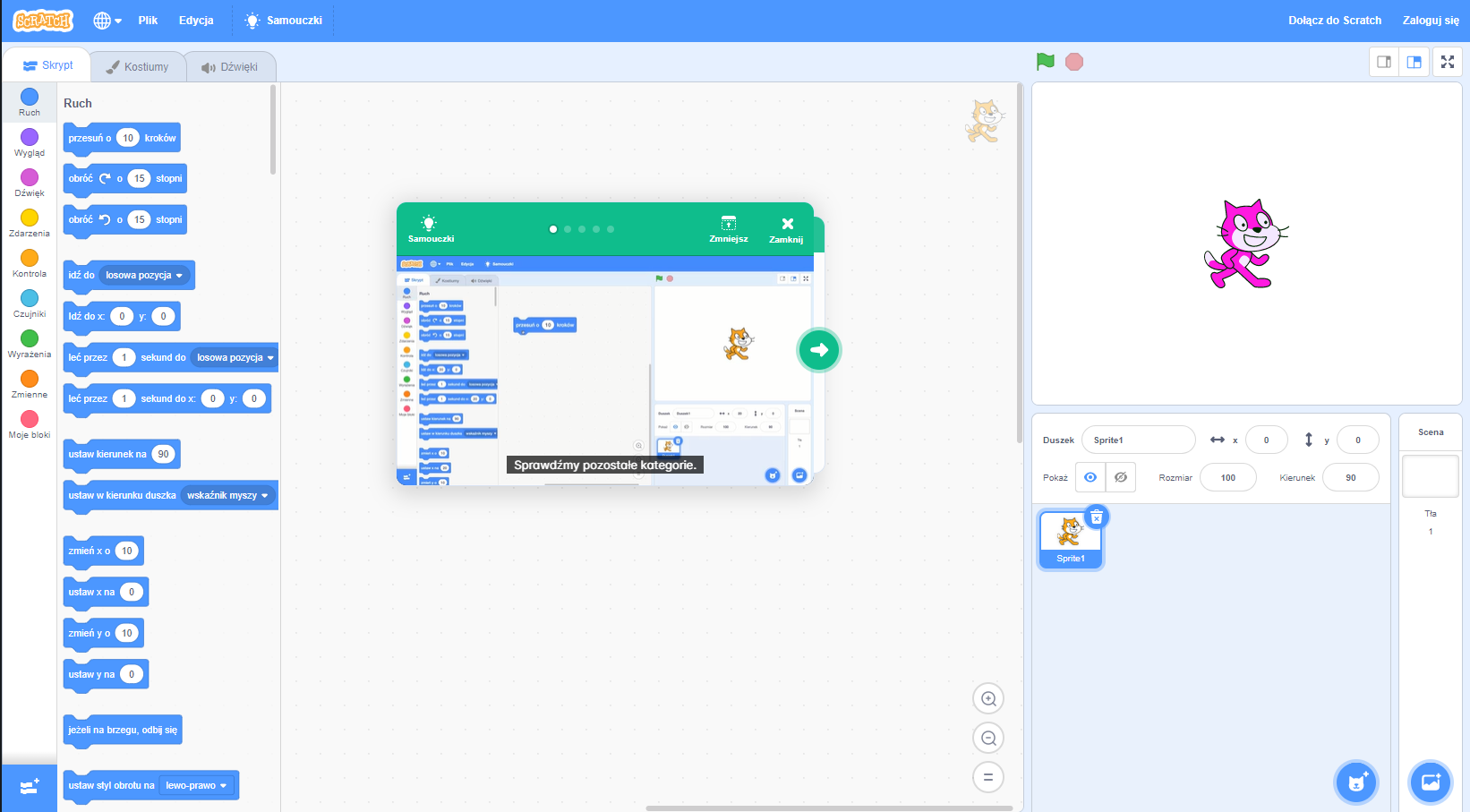Hide the sprite with crossed-eye icon

[1120, 477]
